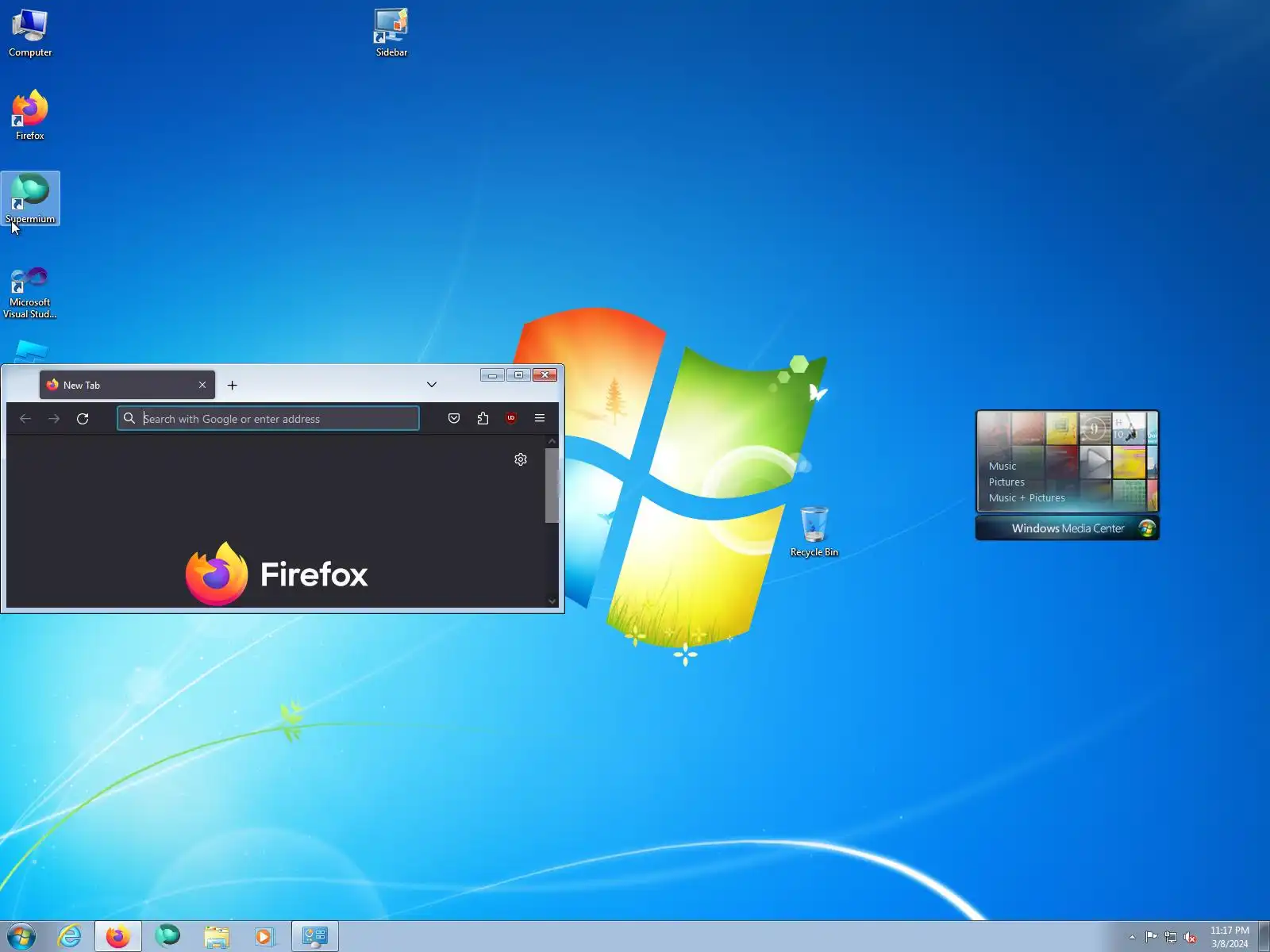Select the Supermium desktop shortcut
The width and height of the screenshot is (1270, 952).
point(30,199)
